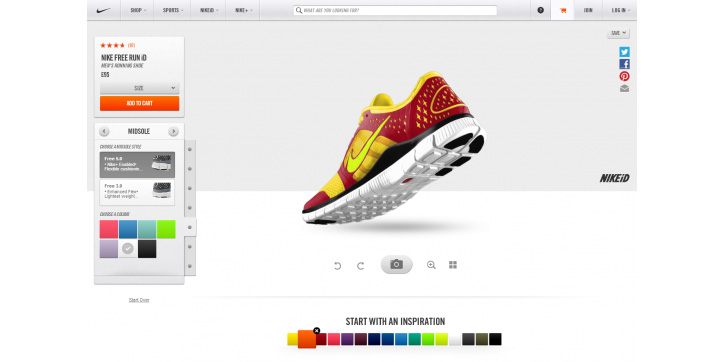Screen dimensions: 724x362
Task: Click the help question mark icon
Action: (540, 10)
